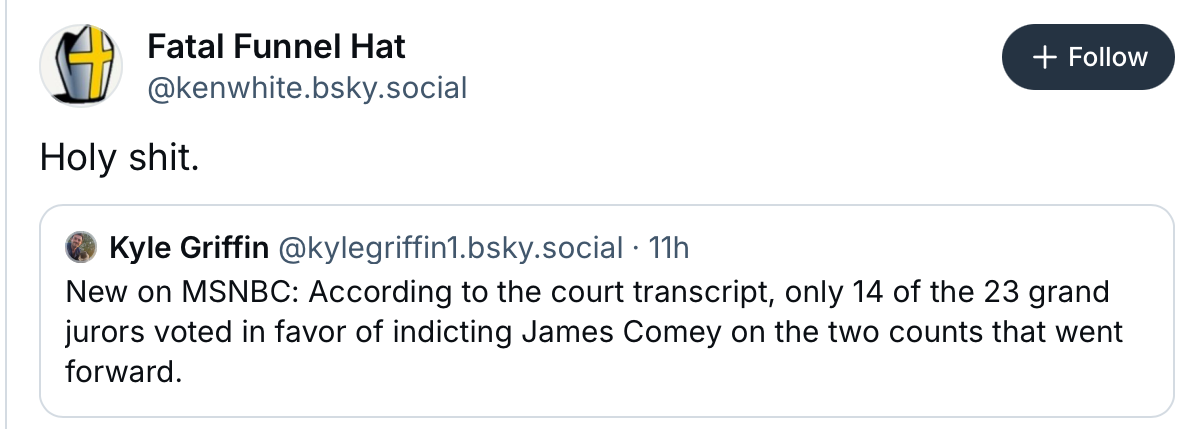Click Kyle Griffin's small avatar
Viewport: 1198px width, 429px height.
coord(80,246)
